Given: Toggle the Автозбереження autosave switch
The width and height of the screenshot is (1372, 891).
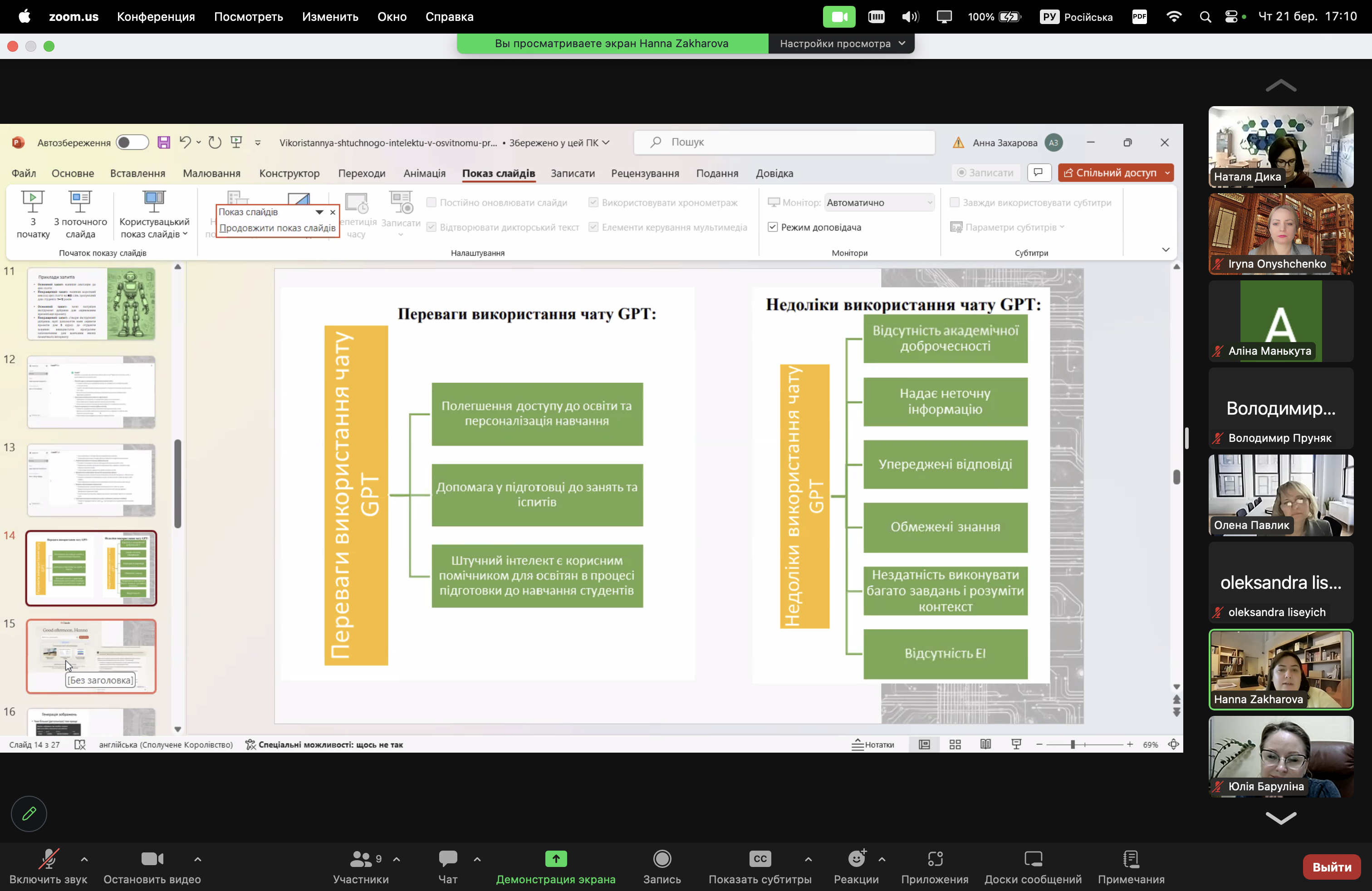Looking at the screenshot, I should coord(132,142).
